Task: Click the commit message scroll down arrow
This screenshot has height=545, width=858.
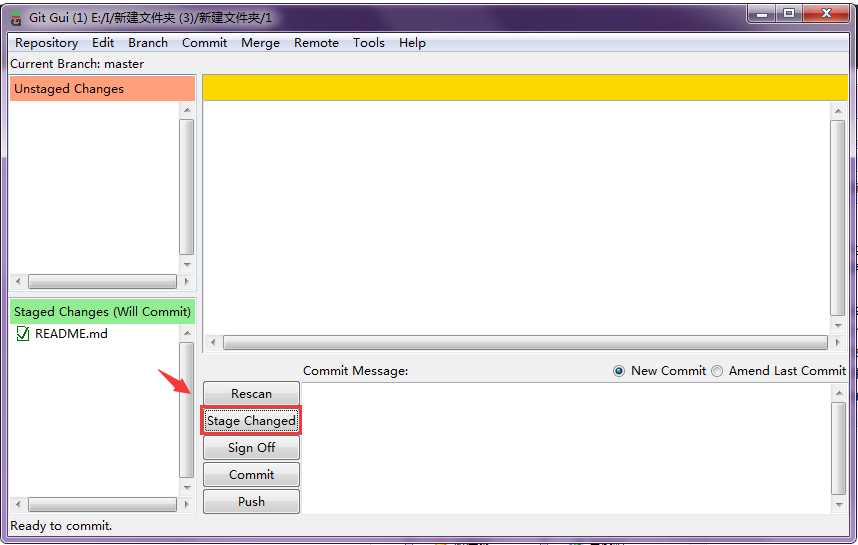Action: click(x=838, y=504)
